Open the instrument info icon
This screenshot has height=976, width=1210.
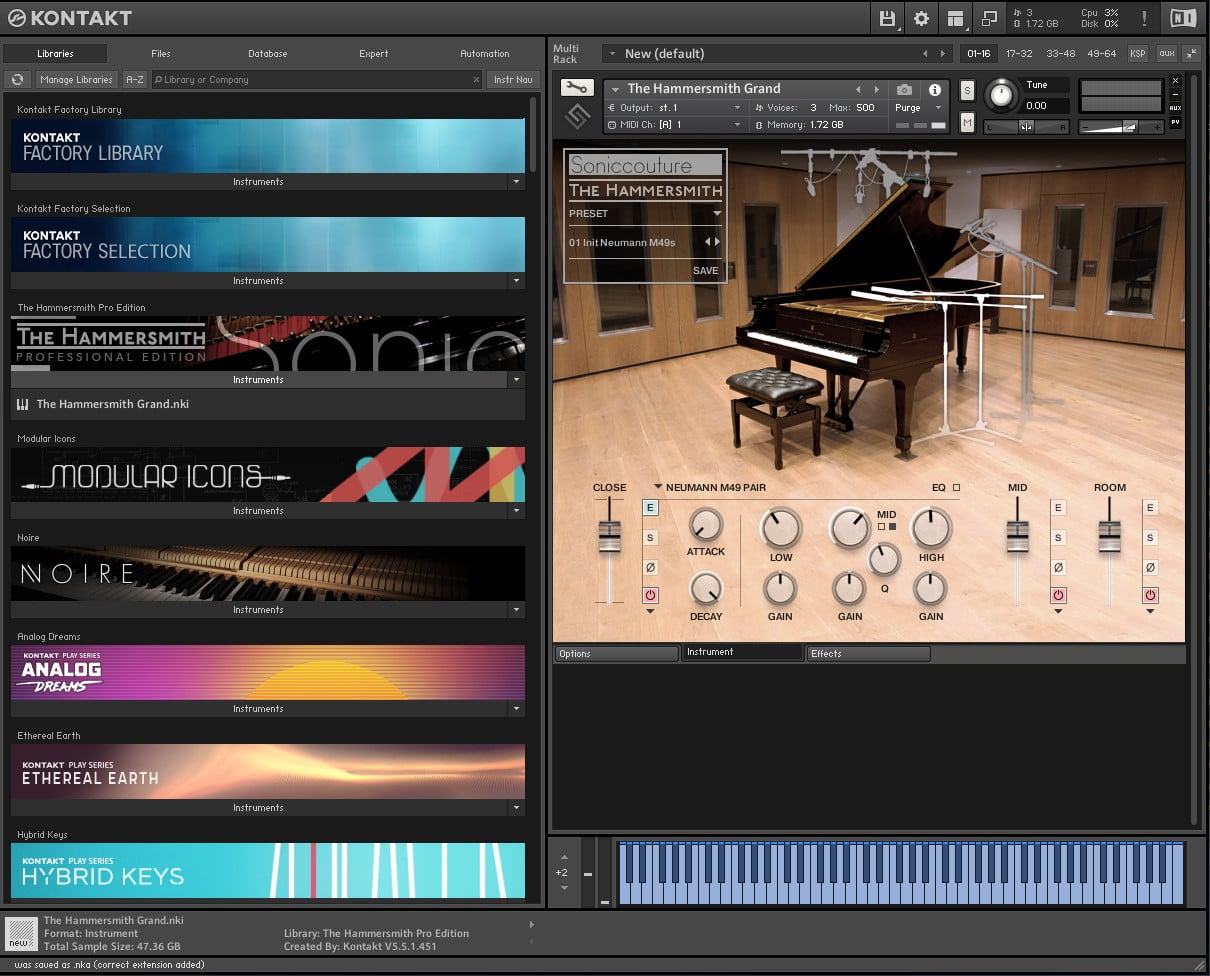click(x=935, y=90)
